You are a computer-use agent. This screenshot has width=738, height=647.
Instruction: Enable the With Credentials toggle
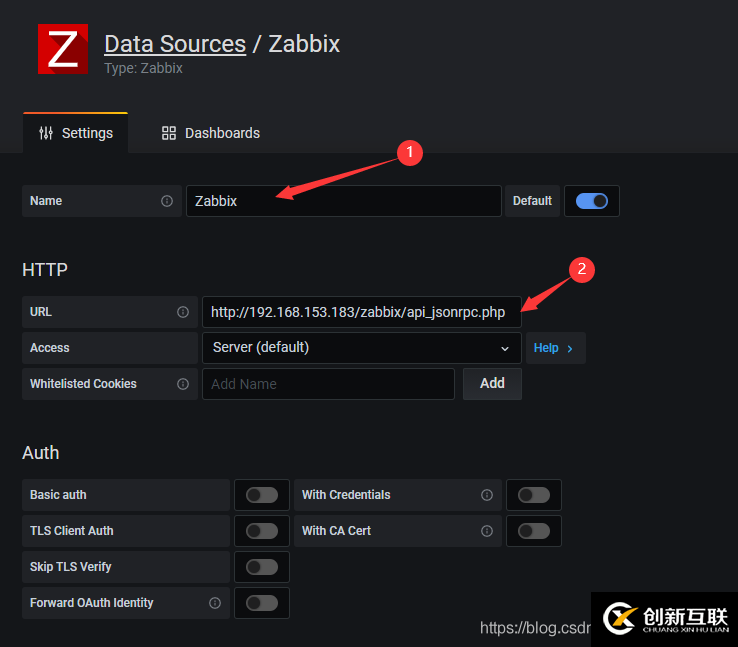click(534, 495)
